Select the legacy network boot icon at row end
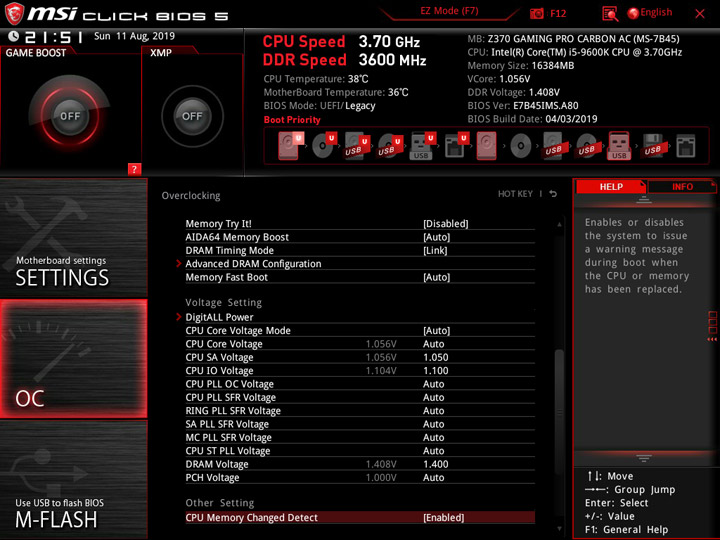Image resolution: width=720 pixels, height=540 pixels. click(686, 146)
